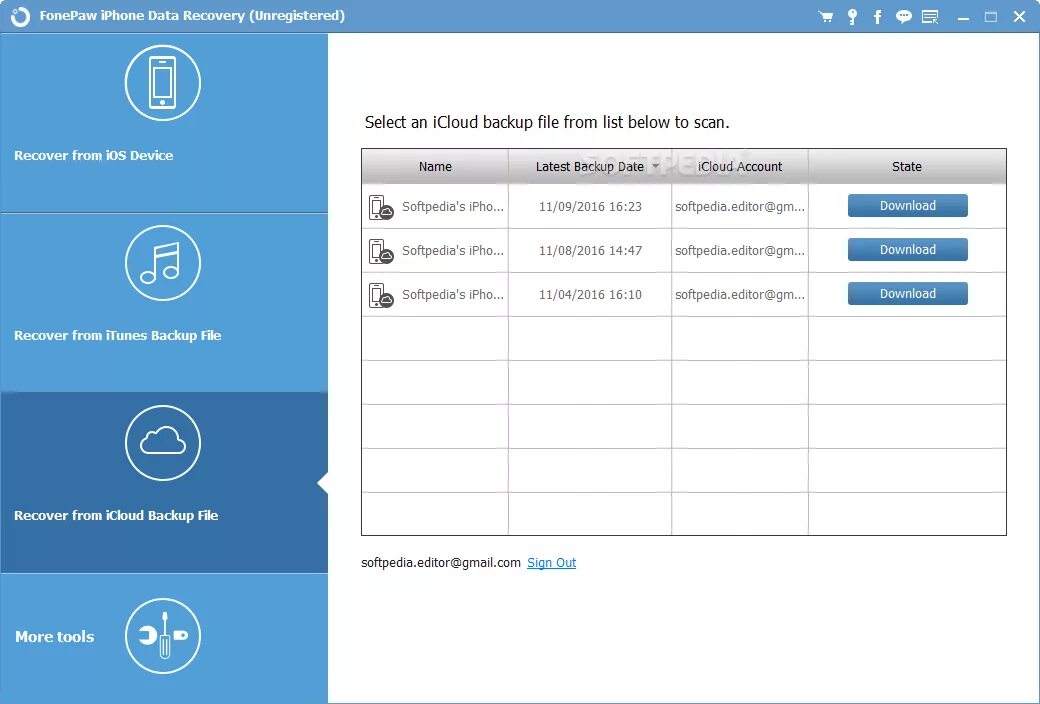Click softpedia.editor@gmail.com text below table

coord(440,563)
